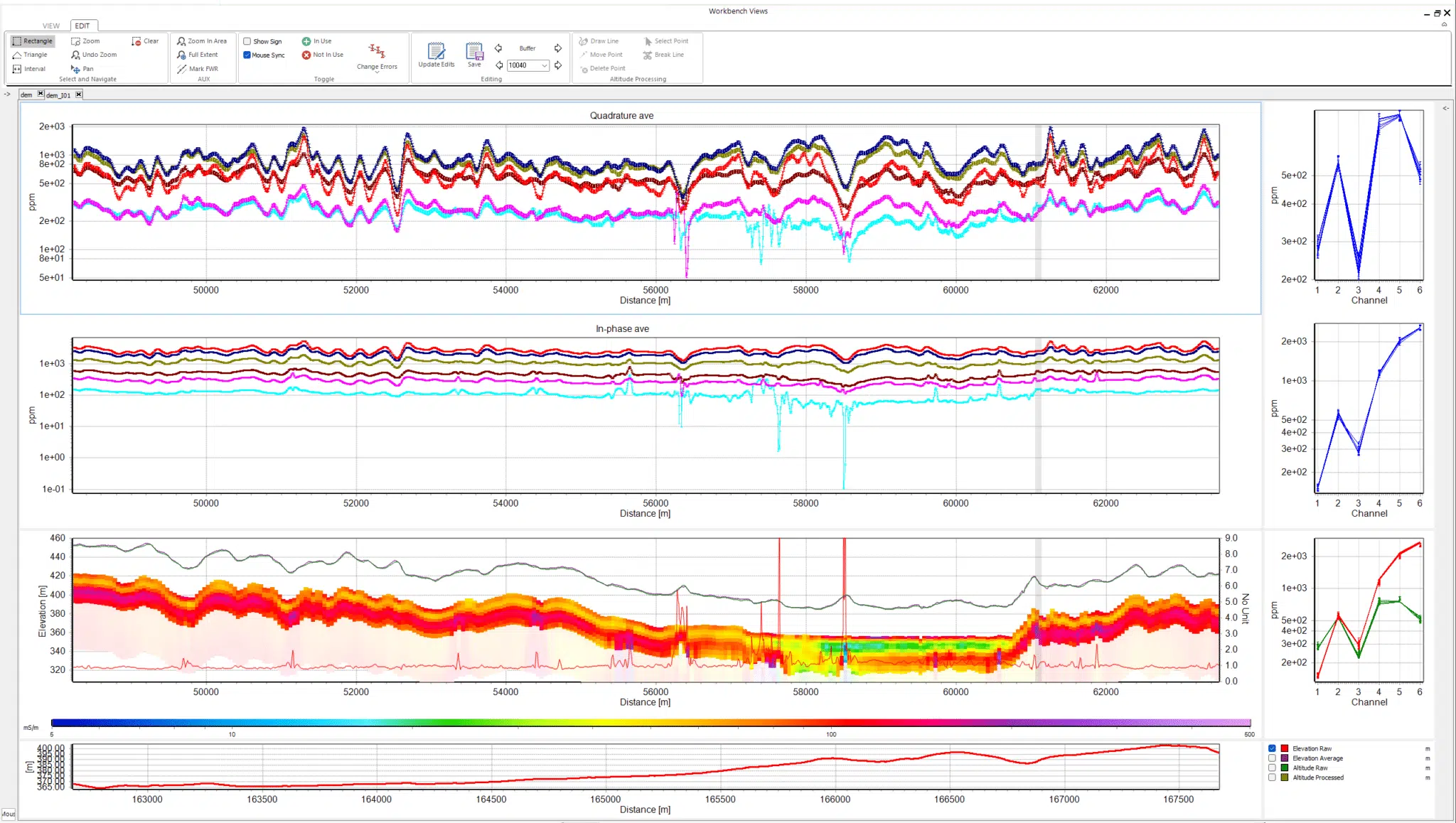Click the Zoom In Area button
The height and width of the screenshot is (823, 1456).
(x=202, y=41)
